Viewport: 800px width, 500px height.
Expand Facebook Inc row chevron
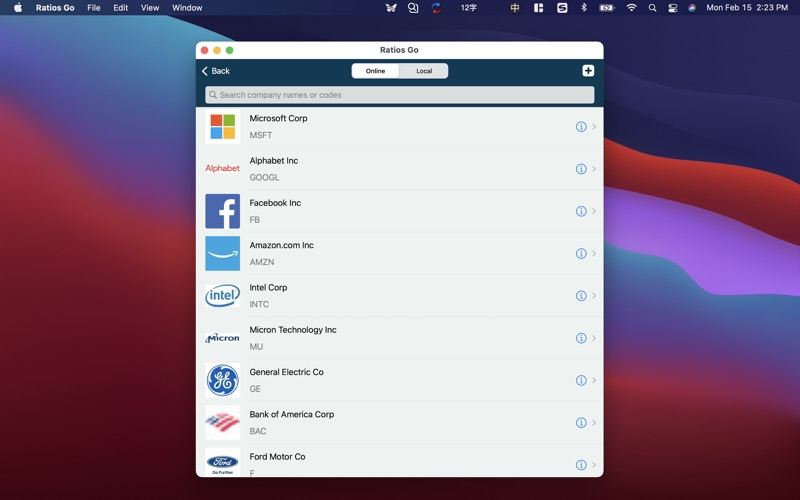pyautogui.click(x=594, y=211)
